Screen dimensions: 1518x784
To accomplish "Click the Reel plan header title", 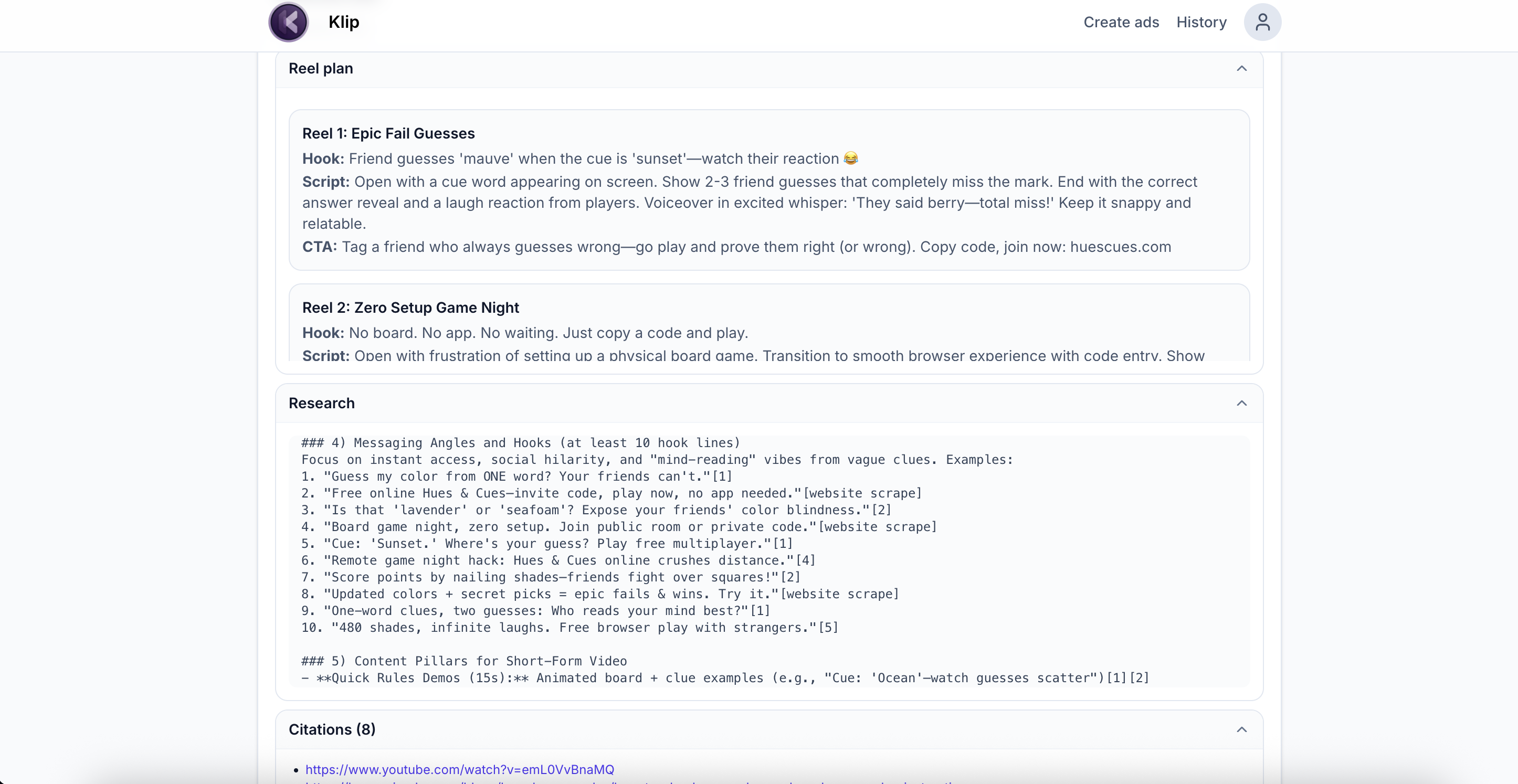I will 321,69.
